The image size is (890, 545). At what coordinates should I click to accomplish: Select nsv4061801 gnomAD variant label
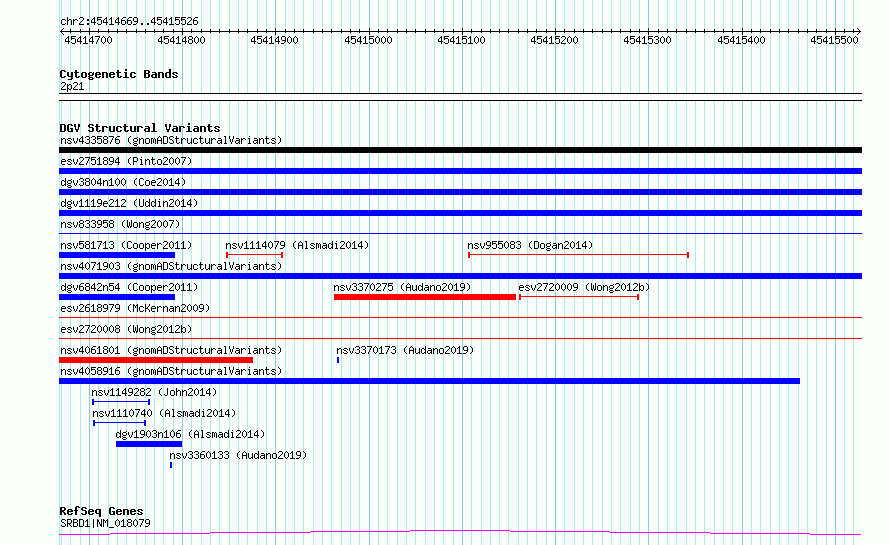click(171, 350)
